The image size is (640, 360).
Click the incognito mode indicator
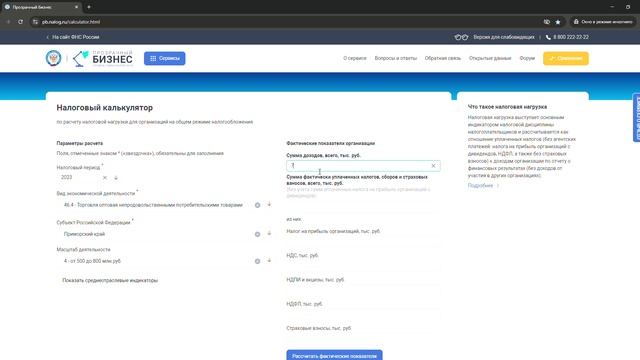coord(603,22)
